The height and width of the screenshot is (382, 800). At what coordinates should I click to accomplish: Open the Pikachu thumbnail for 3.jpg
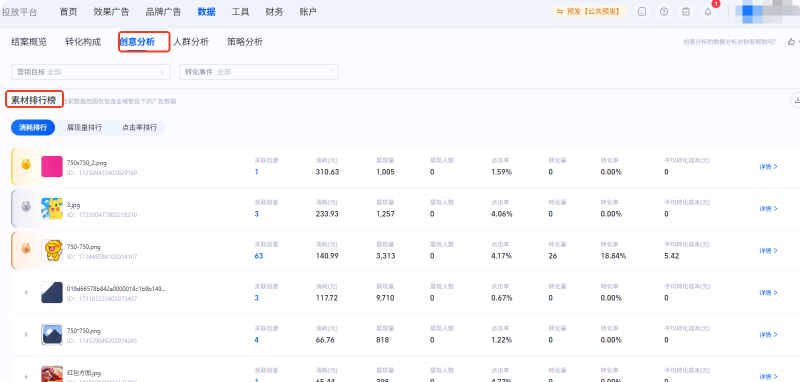tap(52, 209)
